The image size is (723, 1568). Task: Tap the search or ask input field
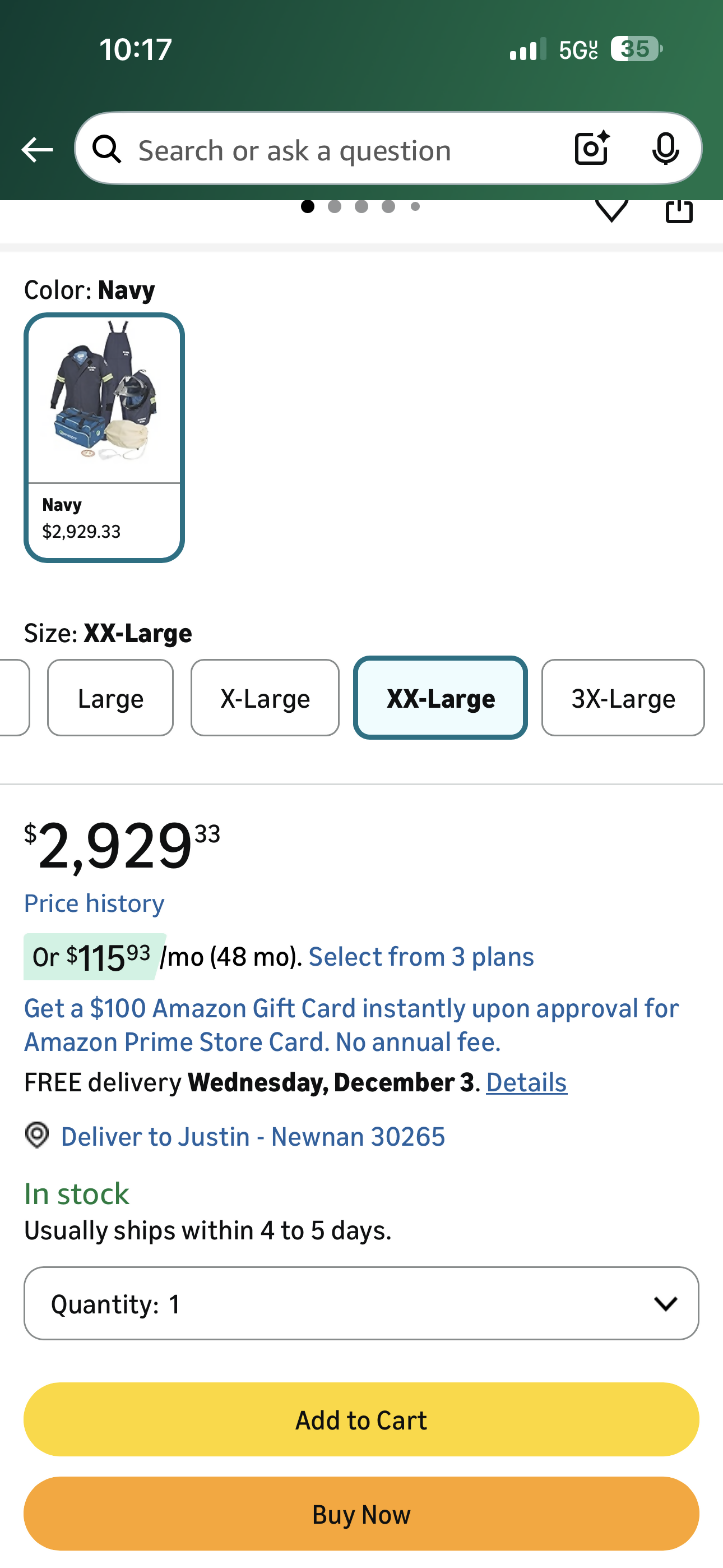click(341, 150)
